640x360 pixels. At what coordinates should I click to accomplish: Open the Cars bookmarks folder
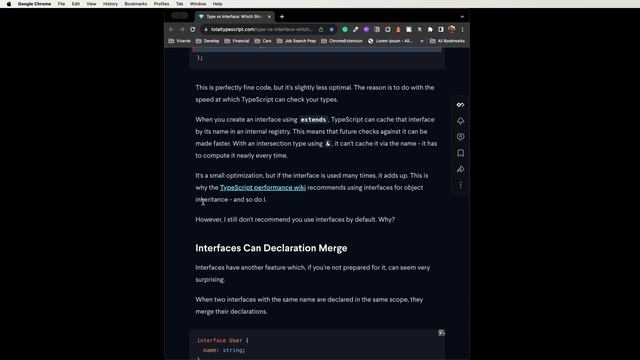pyautogui.click(x=263, y=41)
